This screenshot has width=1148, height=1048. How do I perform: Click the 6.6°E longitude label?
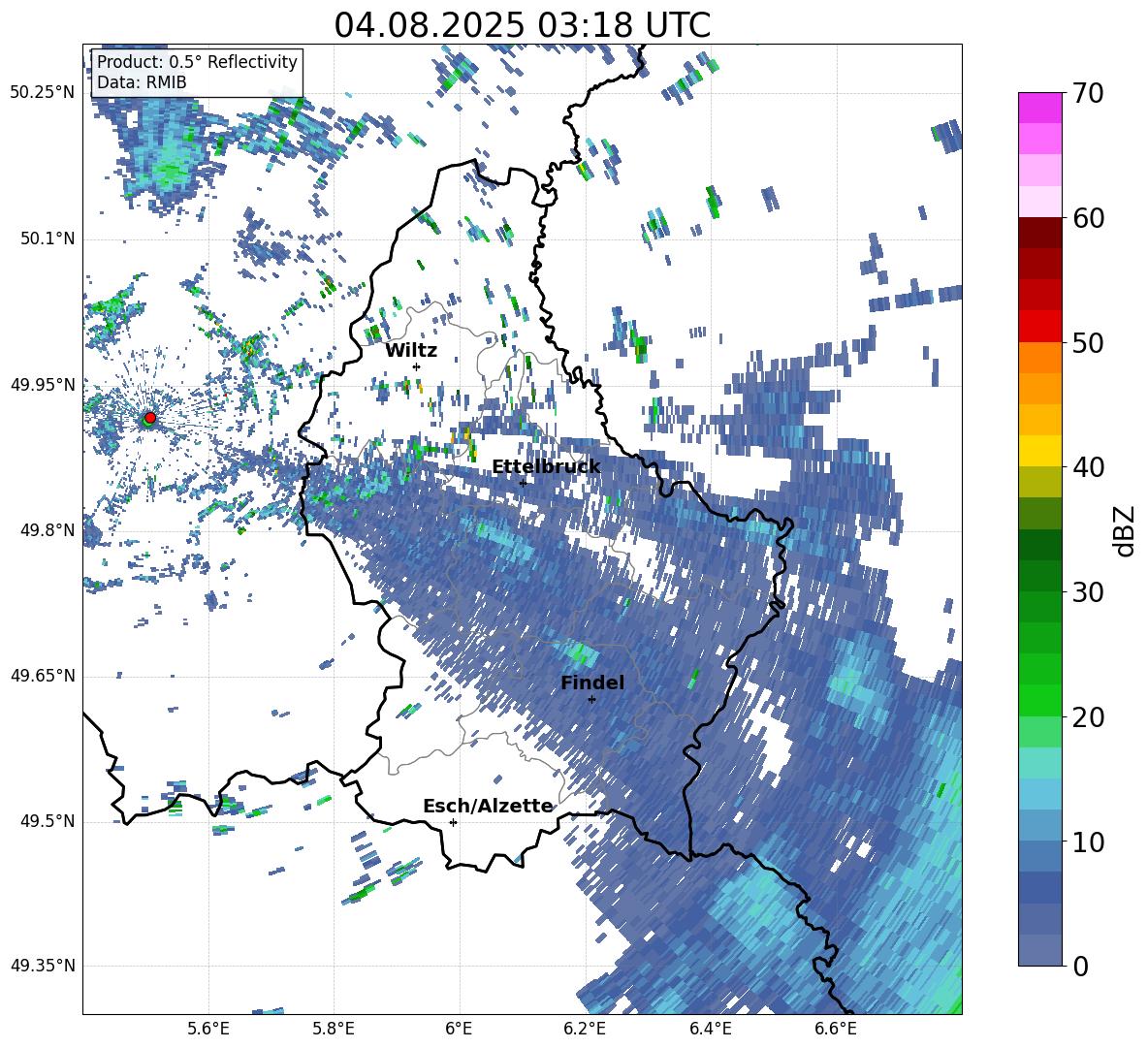coord(836,1029)
